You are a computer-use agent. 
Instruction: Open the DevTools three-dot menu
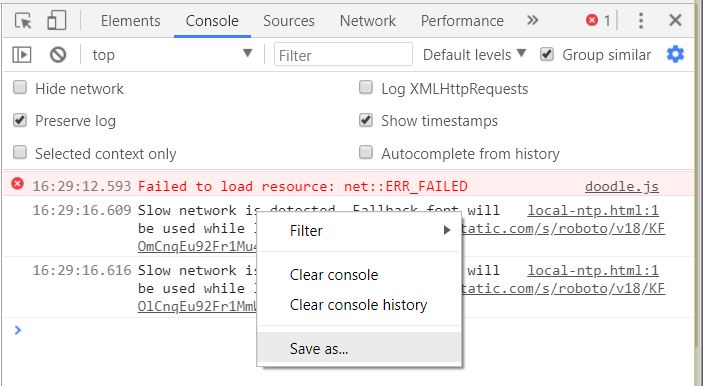[x=641, y=21]
